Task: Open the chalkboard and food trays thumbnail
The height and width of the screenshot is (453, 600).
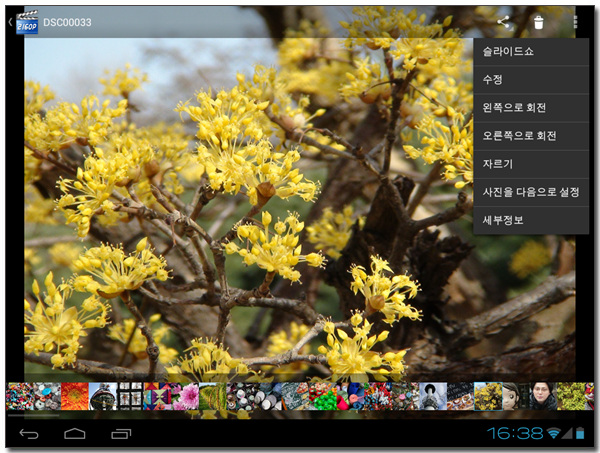Action: point(460,396)
